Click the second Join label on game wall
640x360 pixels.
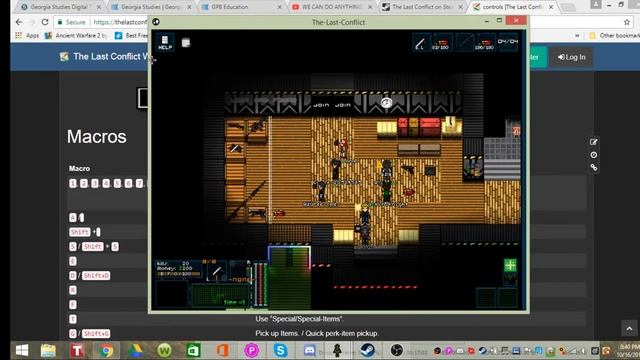(343, 105)
